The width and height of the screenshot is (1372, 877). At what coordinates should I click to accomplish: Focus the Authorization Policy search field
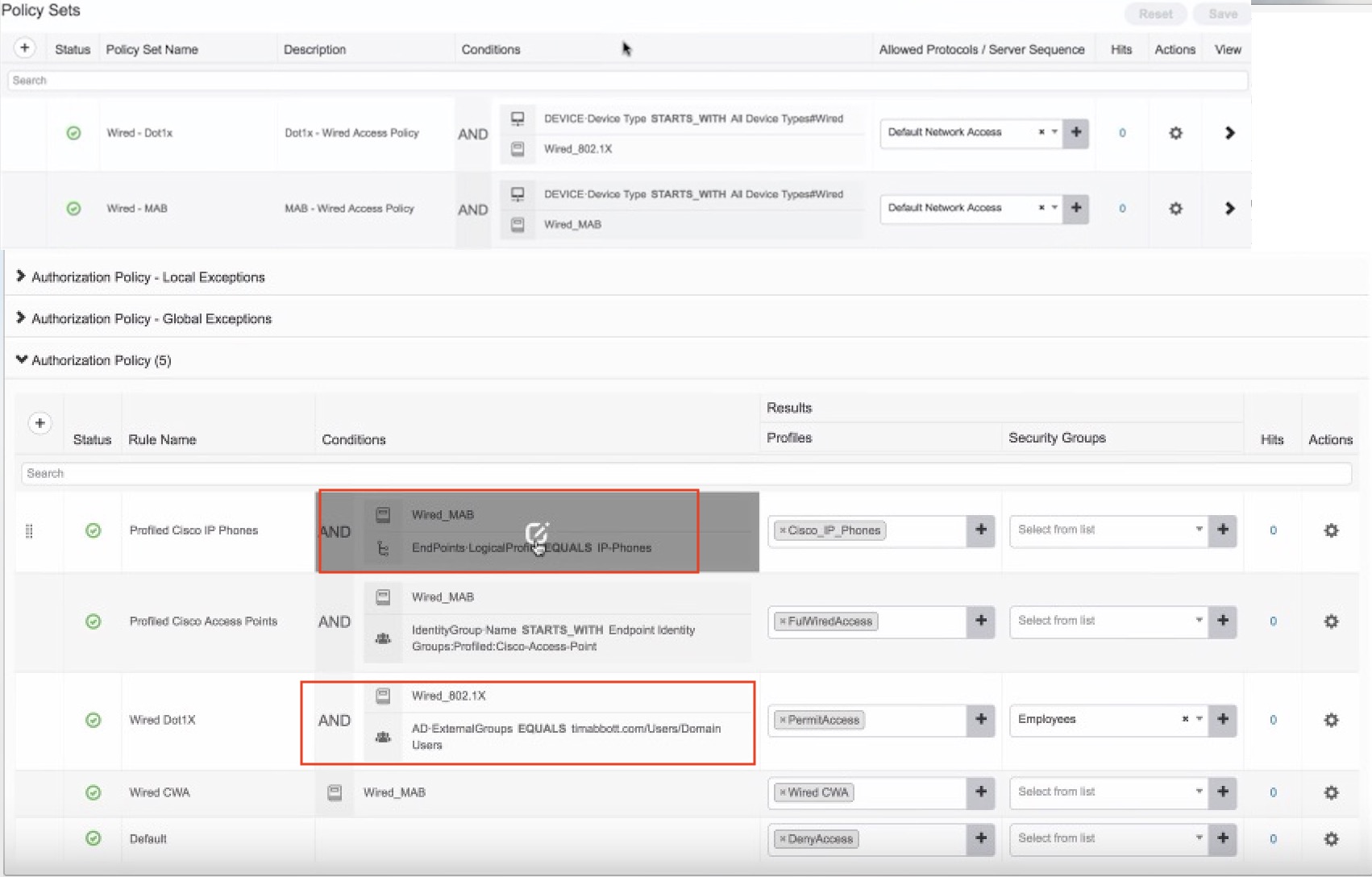tap(686, 473)
